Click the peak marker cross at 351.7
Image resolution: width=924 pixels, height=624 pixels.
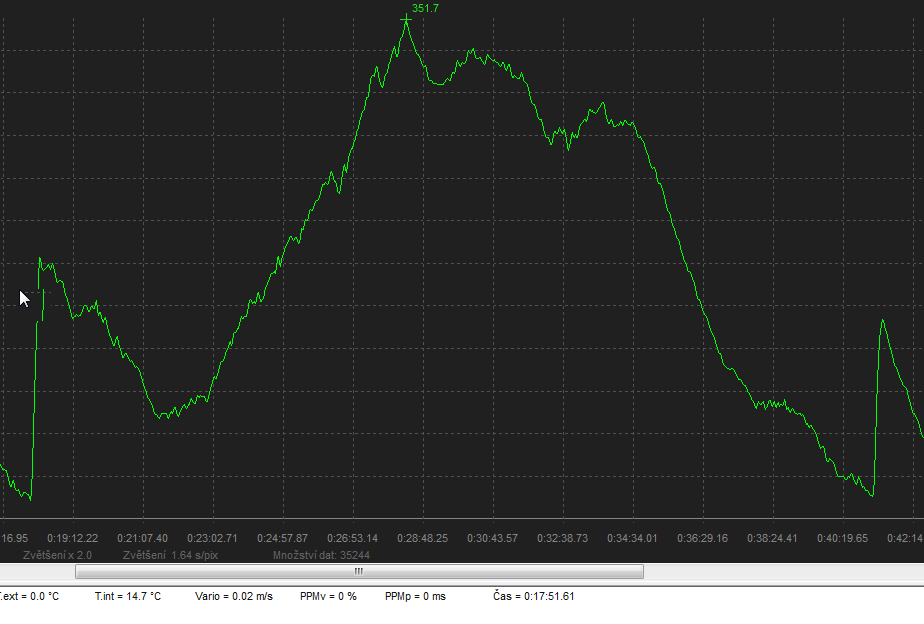[x=406, y=19]
